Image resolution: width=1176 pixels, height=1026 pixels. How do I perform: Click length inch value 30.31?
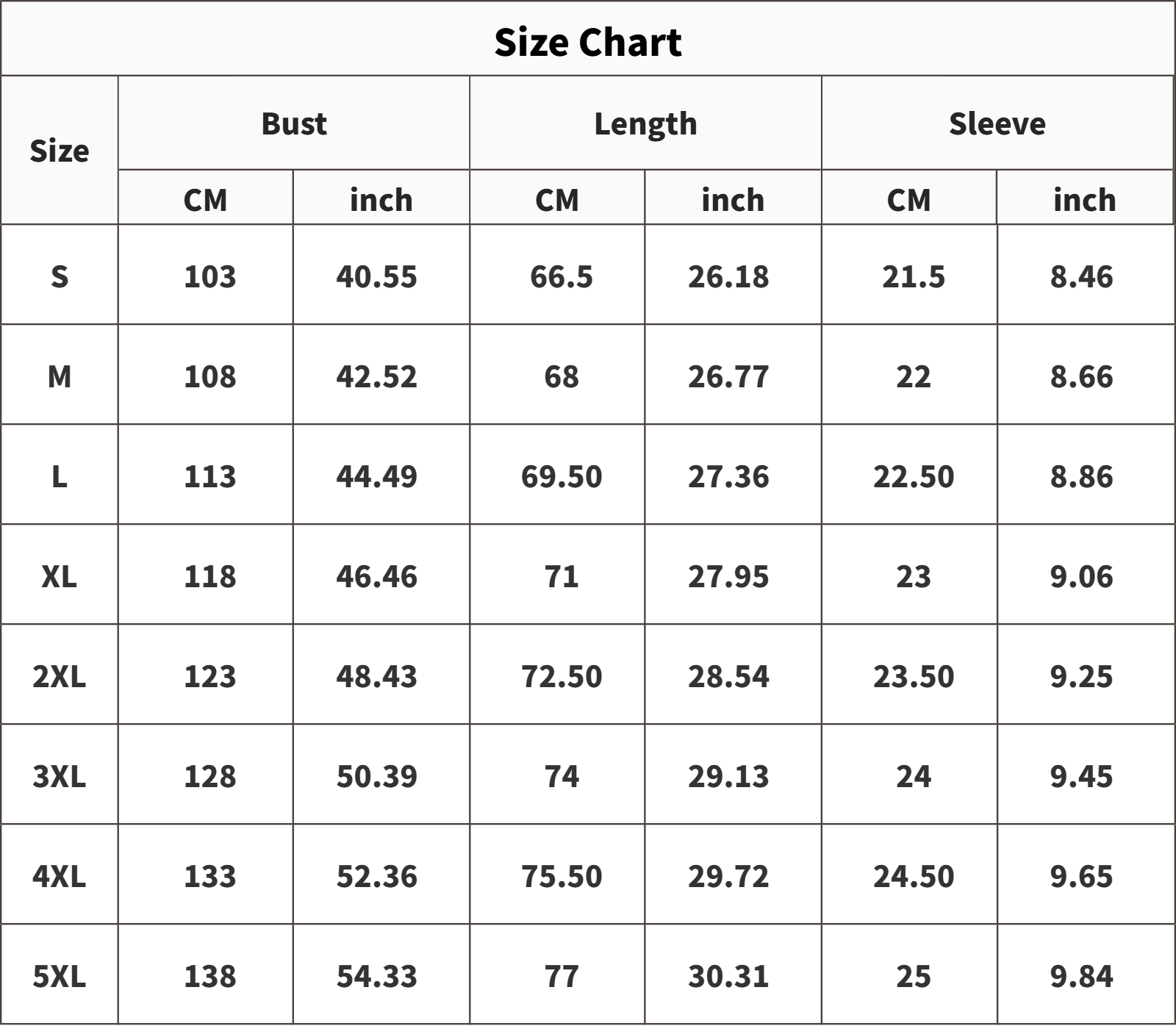point(728,976)
